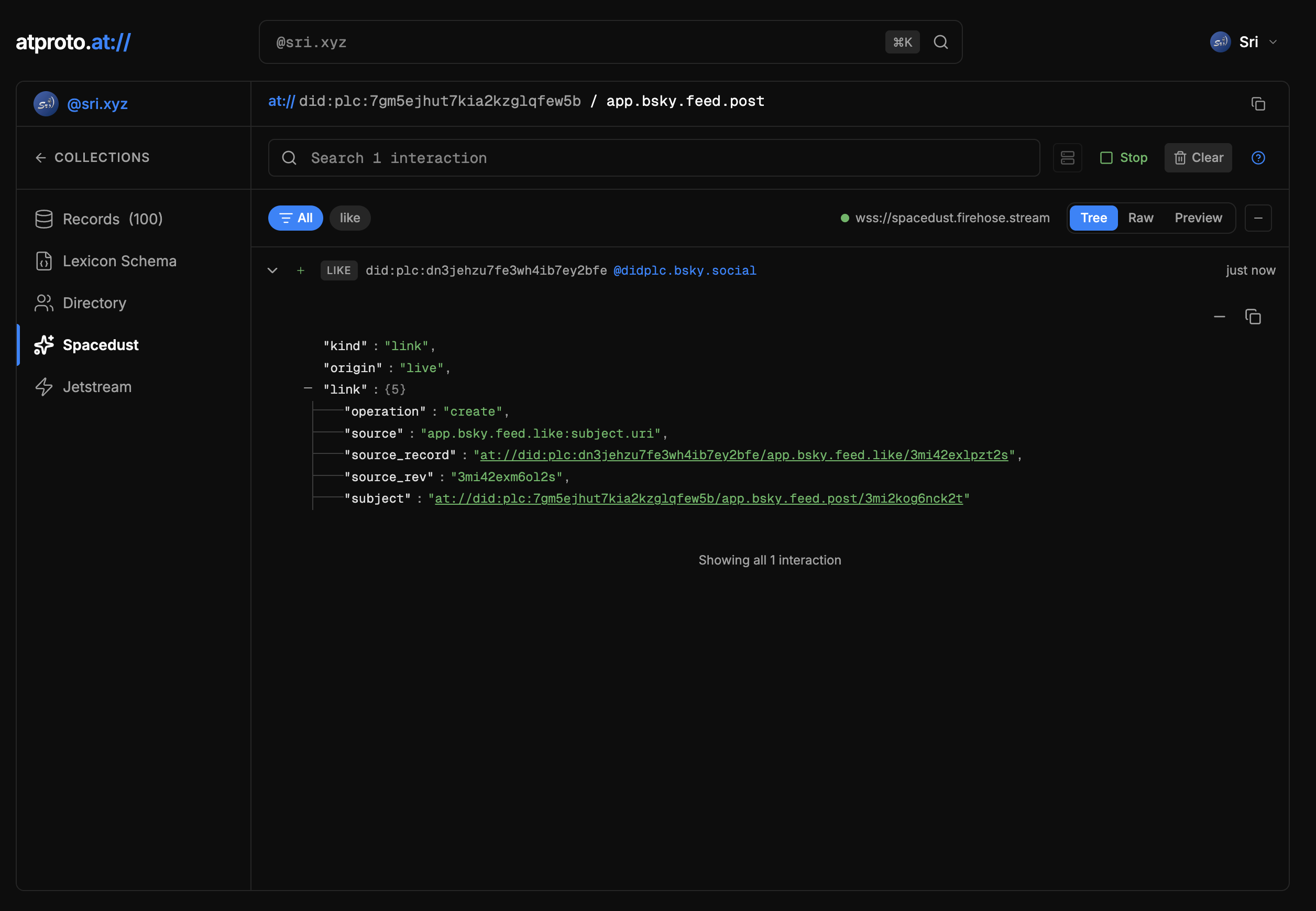1316x911 pixels.
Task: Open the source_record at:// link
Action: pyautogui.click(x=744, y=455)
